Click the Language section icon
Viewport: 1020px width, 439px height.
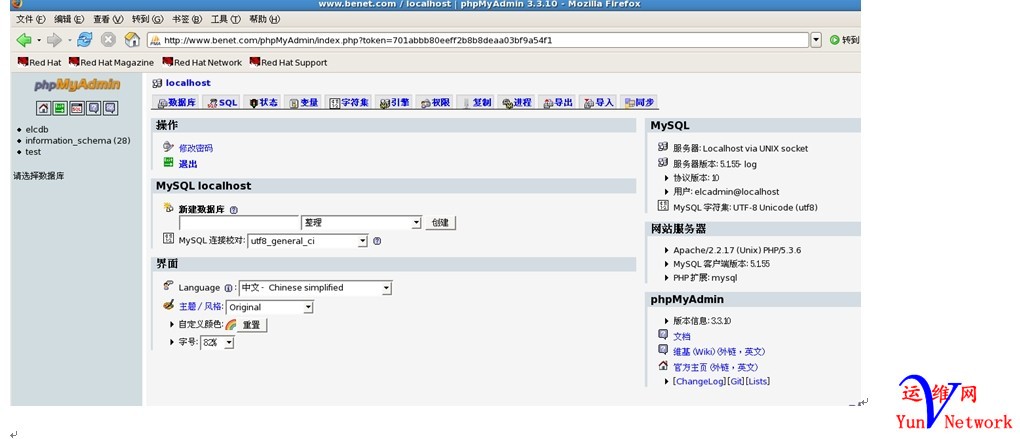(x=168, y=286)
